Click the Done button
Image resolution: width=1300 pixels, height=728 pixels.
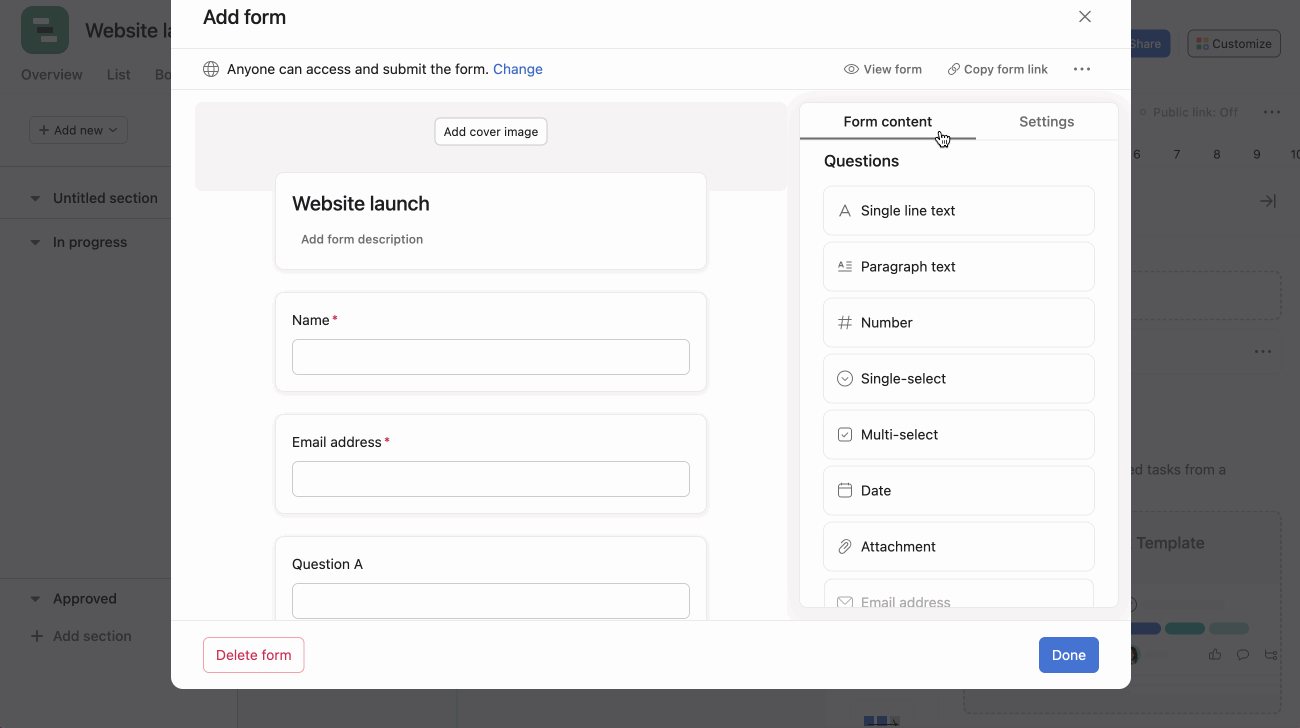[x=1068, y=655]
